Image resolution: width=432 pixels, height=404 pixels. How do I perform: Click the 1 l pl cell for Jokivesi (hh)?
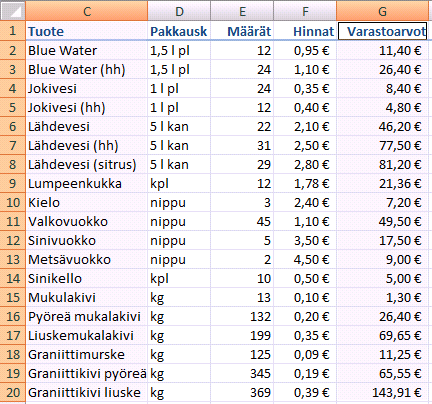[x=179, y=107]
